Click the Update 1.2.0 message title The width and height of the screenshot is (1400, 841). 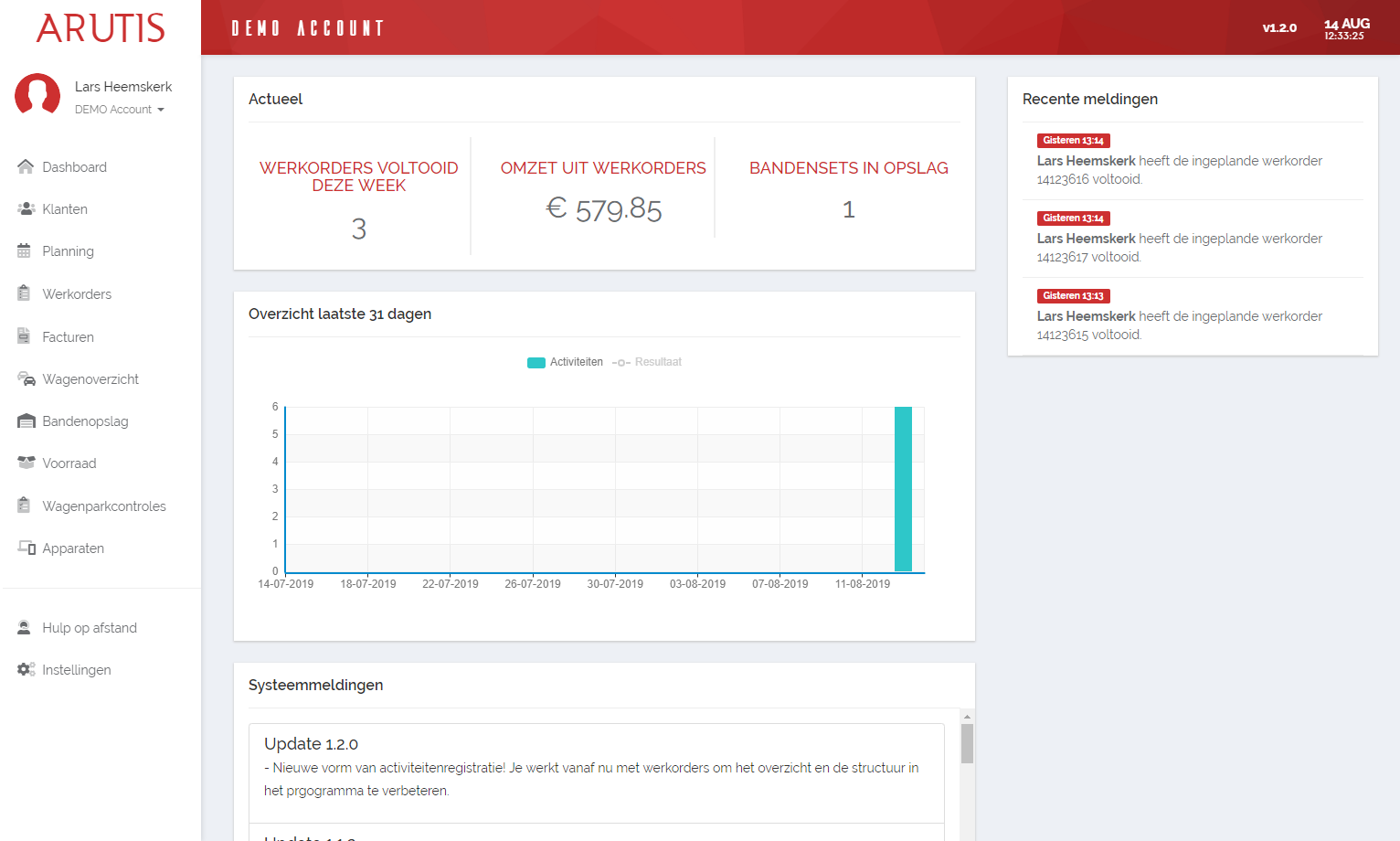click(312, 744)
